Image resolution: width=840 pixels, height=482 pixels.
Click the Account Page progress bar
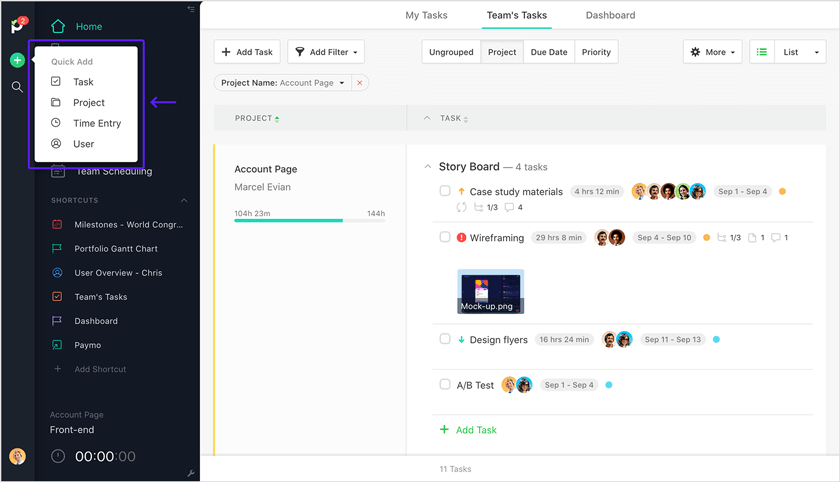[x=310, y=220]
